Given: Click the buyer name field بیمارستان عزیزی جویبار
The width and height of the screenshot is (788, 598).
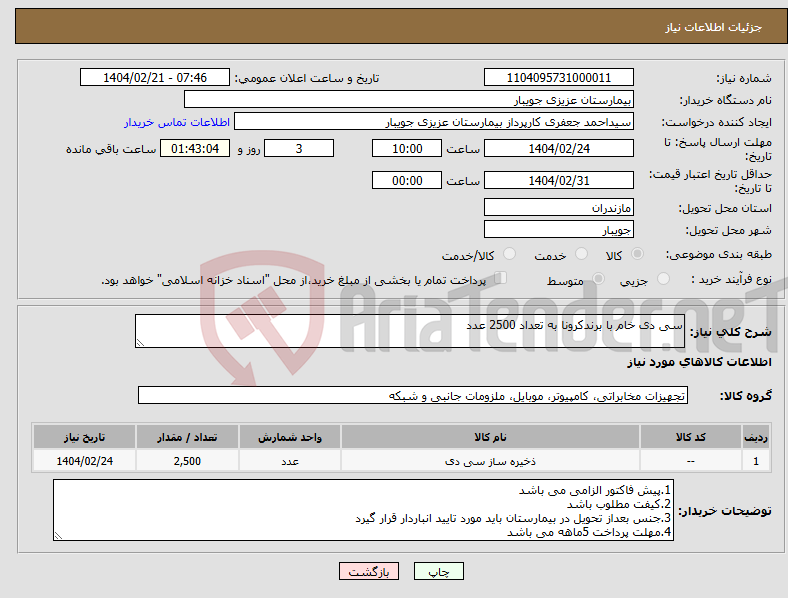Looking at the screenshot, I should pyautogui.click(x=409, y=99).
